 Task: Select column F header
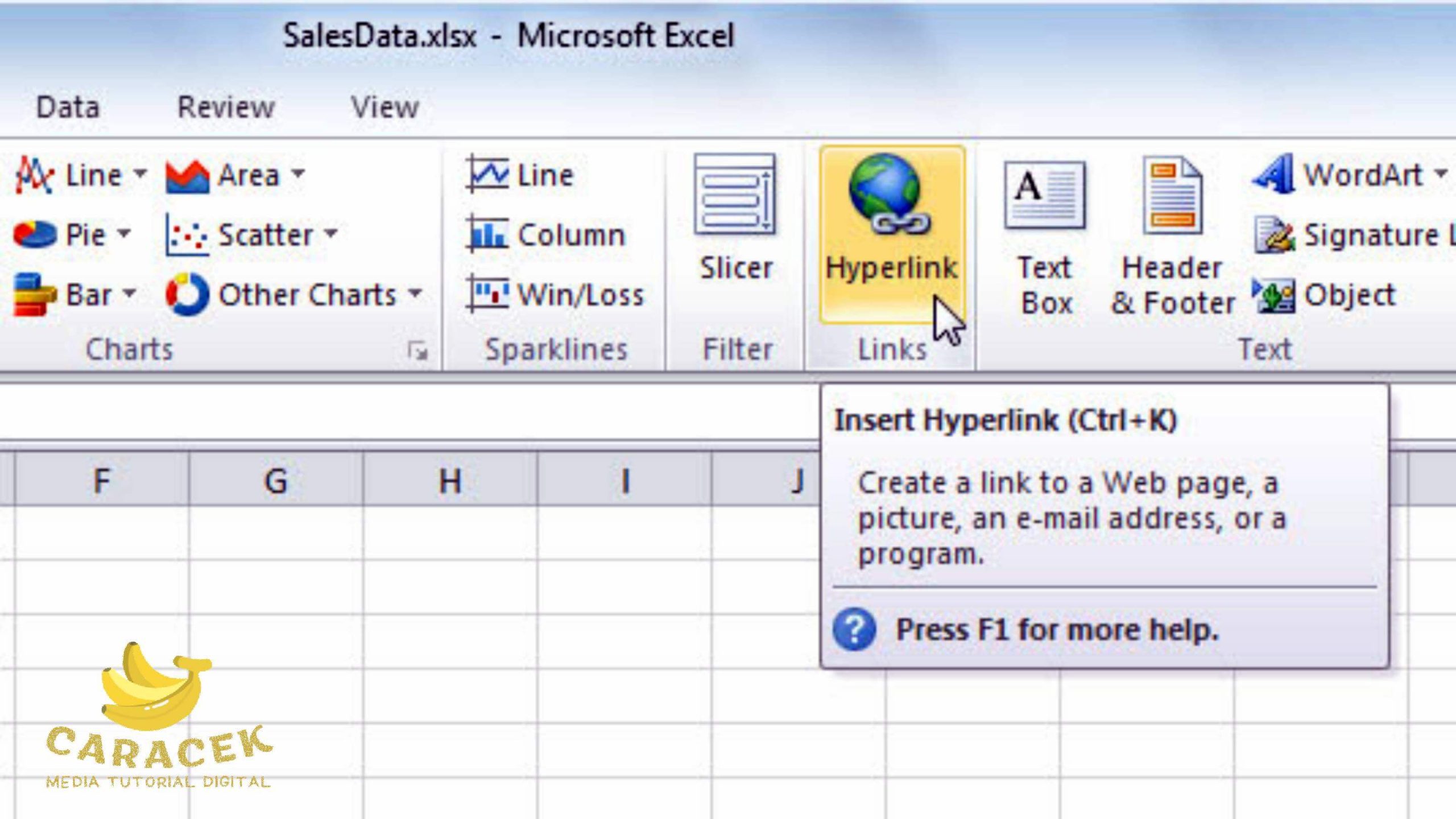click(102, 479)
